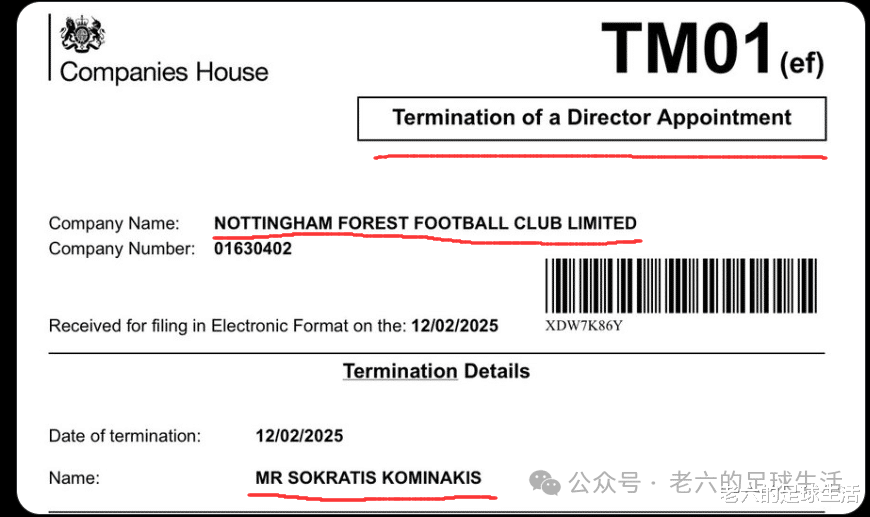Select the barcode code XDW7K86Y
Screen dimensions: 870x517
pyautogui.click(x=584, y=326)
